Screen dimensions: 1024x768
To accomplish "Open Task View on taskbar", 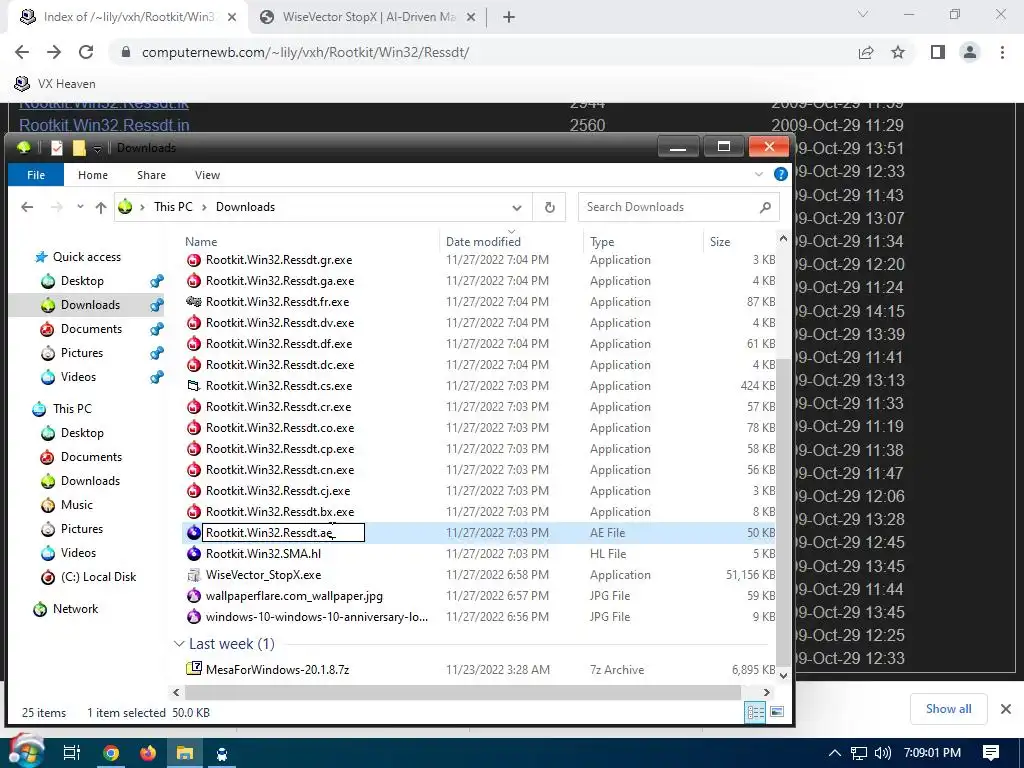I will (72, 753).
